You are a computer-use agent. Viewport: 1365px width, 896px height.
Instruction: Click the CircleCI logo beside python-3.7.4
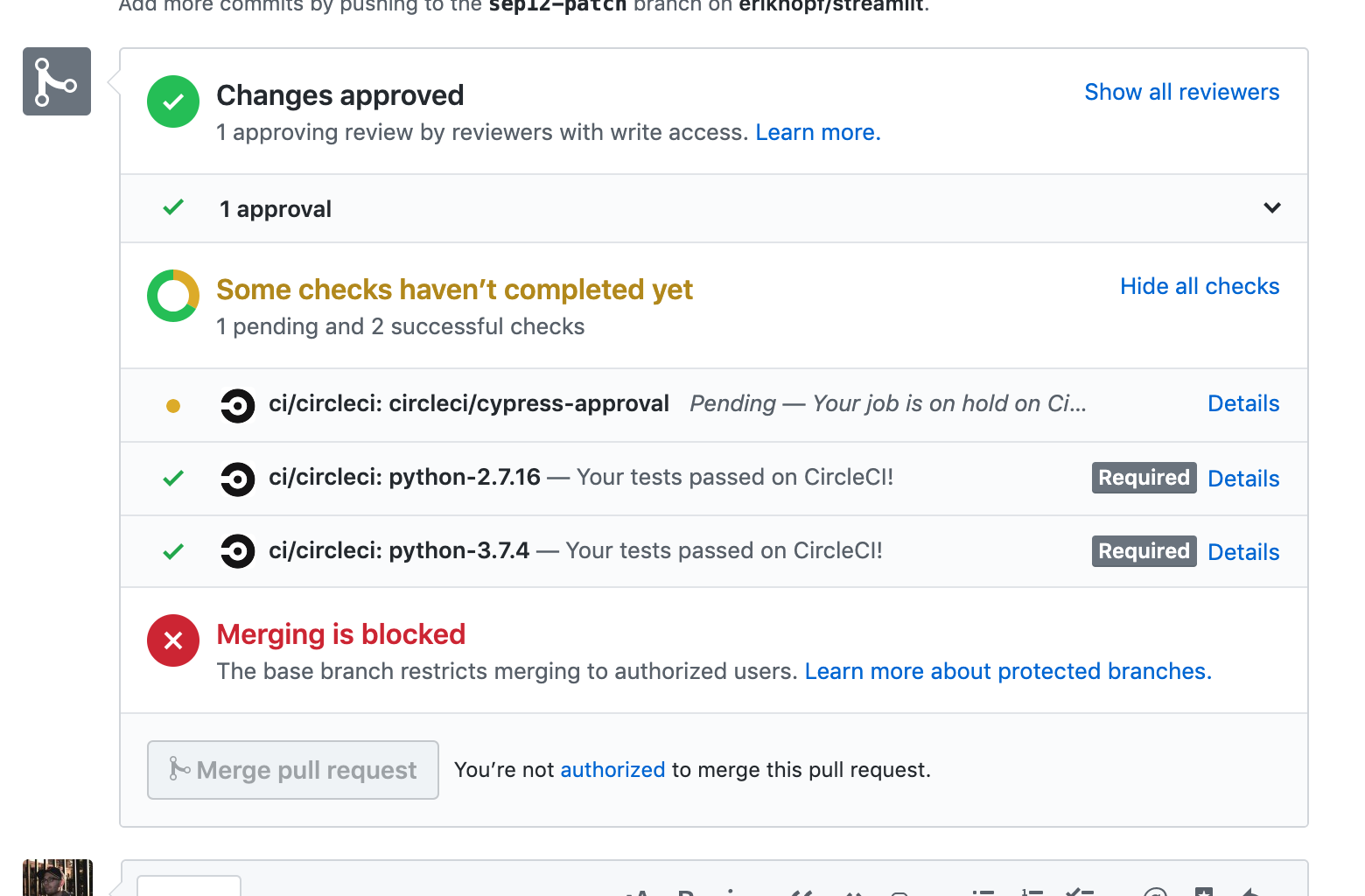pos(237,551)
